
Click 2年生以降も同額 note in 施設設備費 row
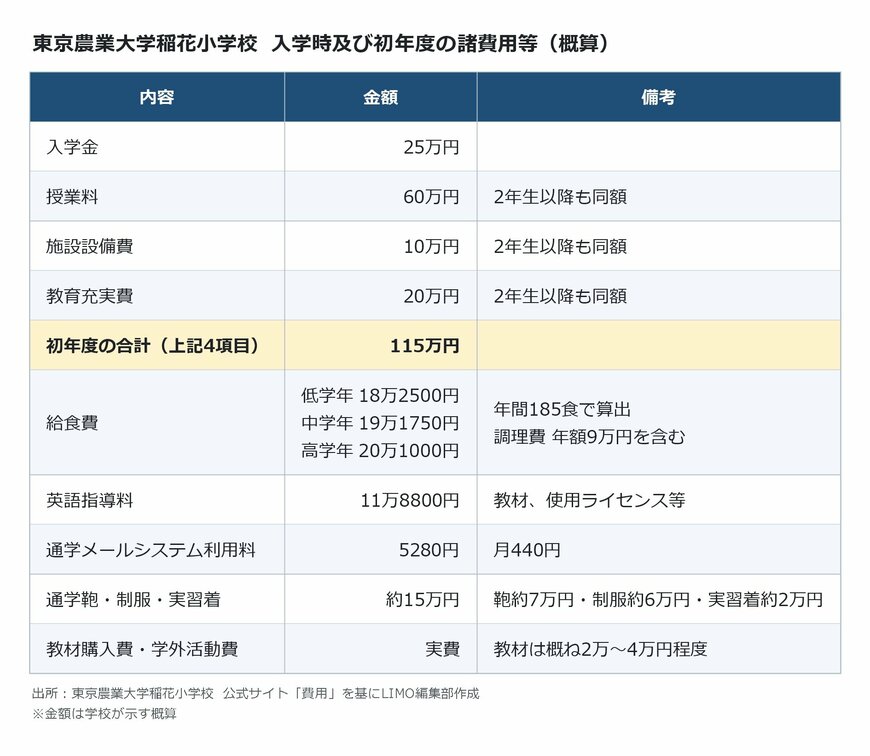click(560, 246)
